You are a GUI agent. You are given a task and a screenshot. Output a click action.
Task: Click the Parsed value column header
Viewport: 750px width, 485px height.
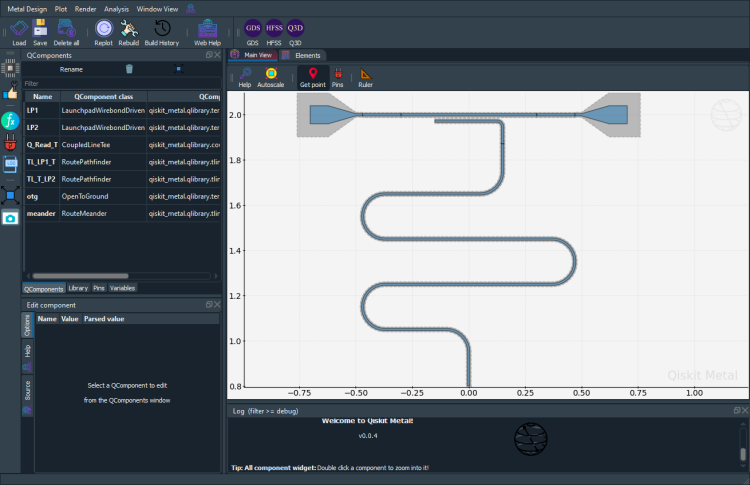(x=104, y=319)
